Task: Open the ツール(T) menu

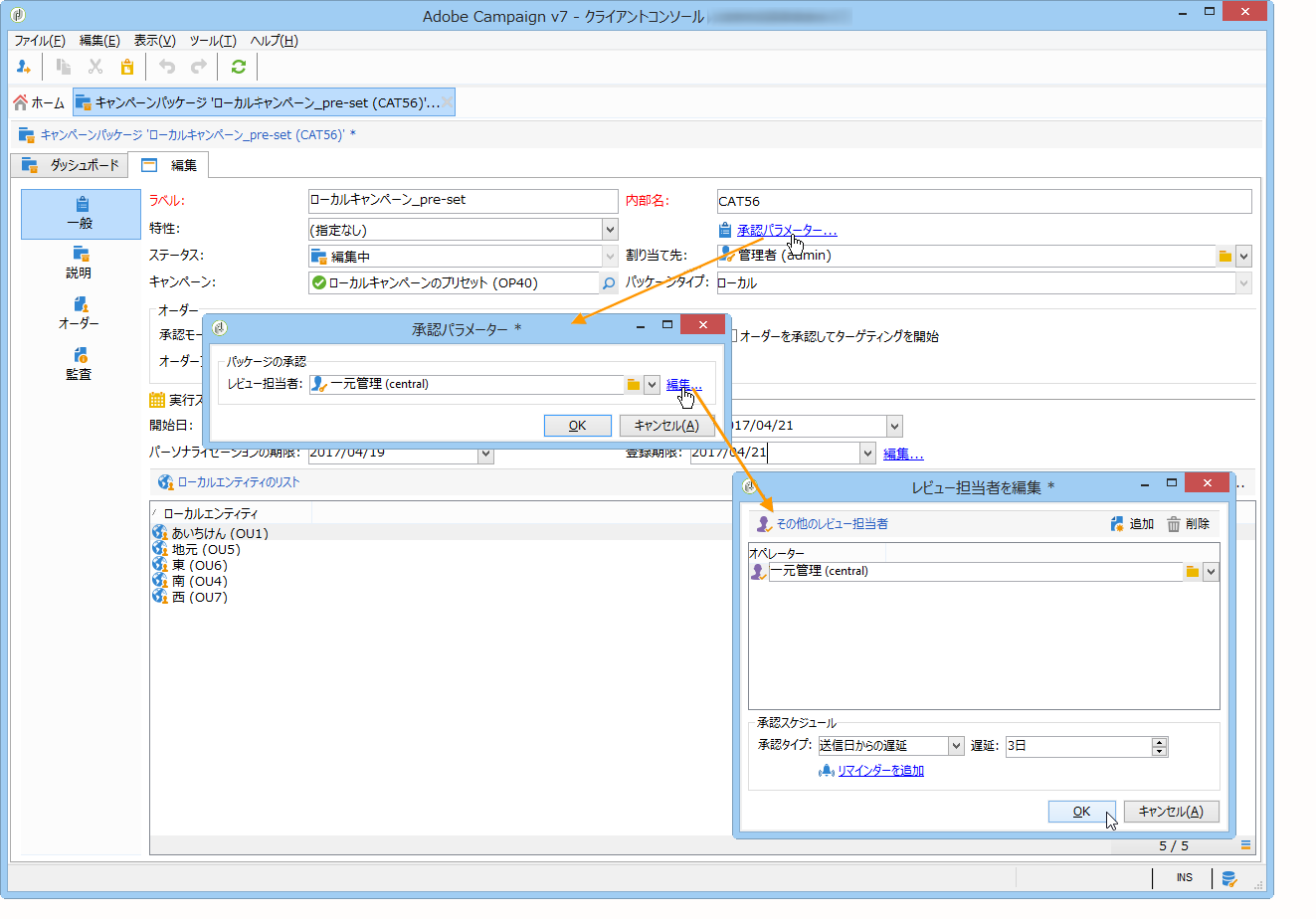Action: click(213, 41)
